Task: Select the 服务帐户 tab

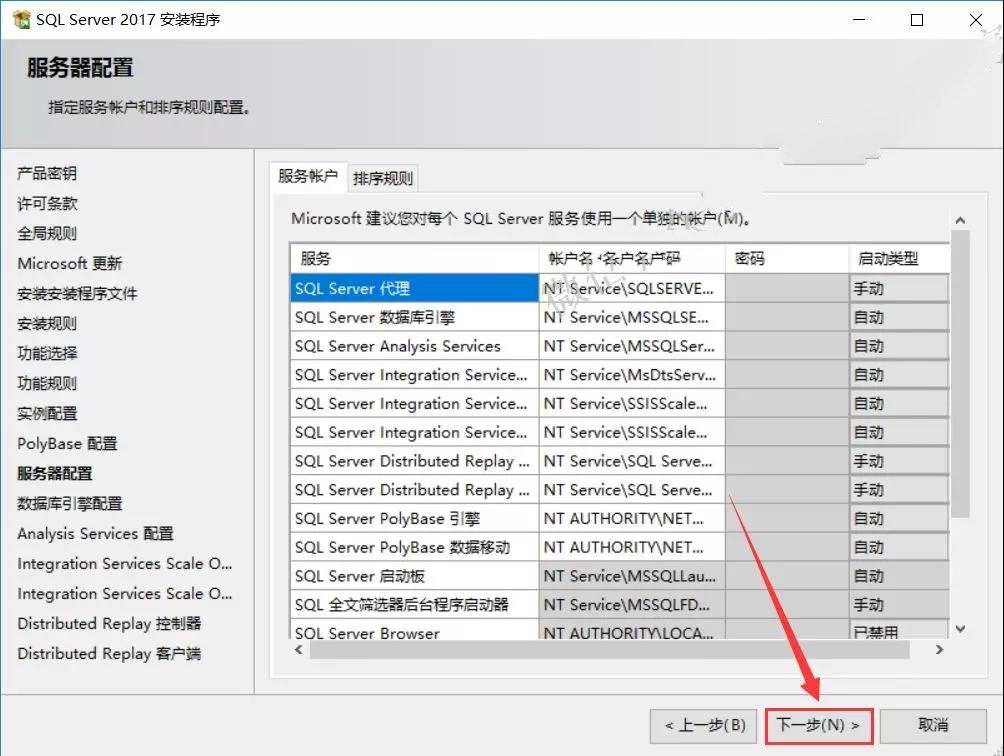Action: (308, 176)
